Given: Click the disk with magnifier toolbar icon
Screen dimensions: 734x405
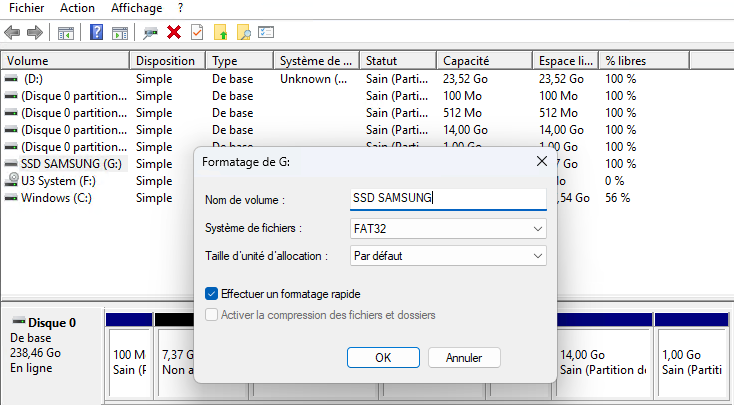Looking at the screenshot, I should [150, 33].
